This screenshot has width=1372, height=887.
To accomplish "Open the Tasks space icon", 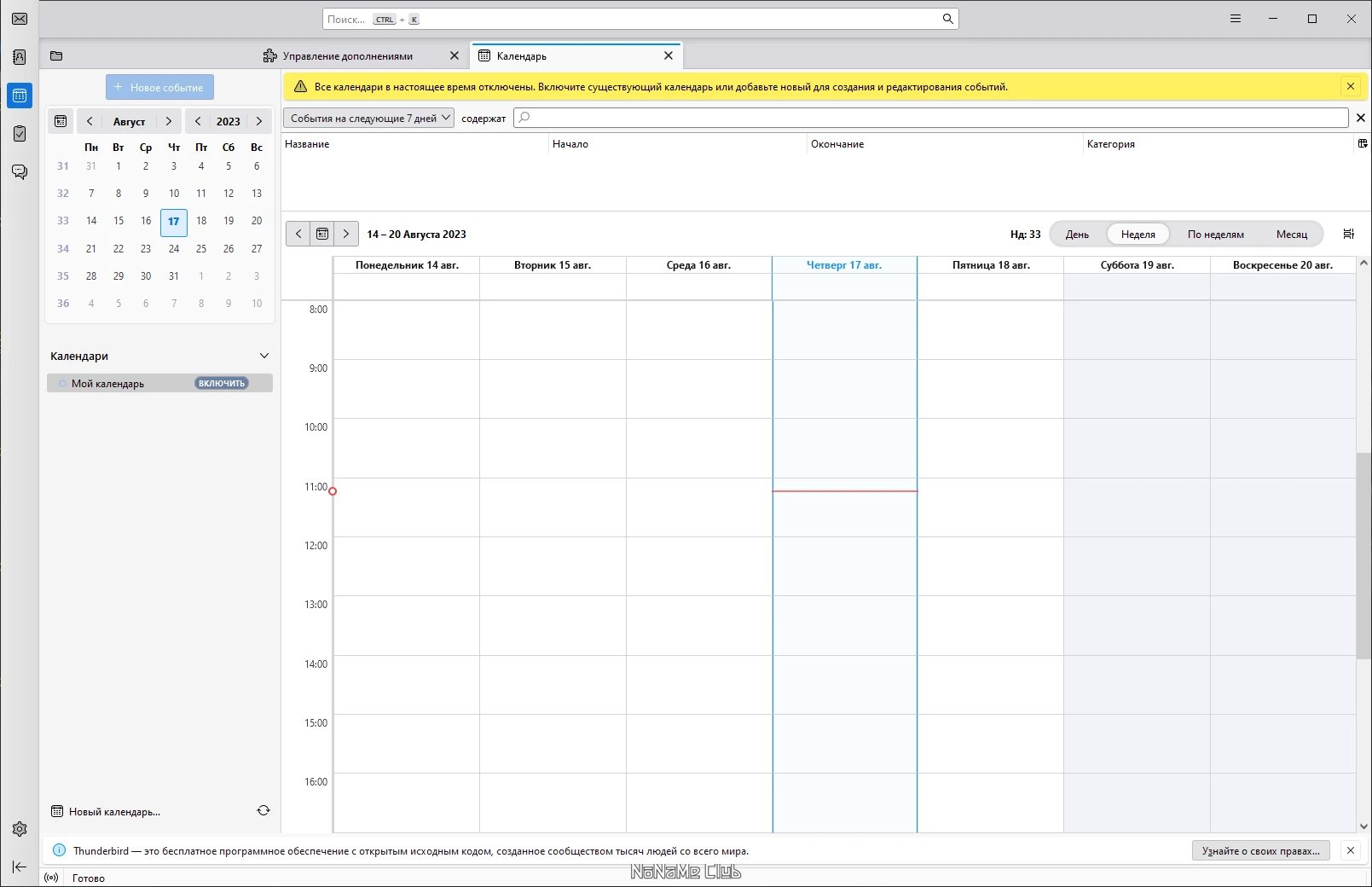I will 20,134.
